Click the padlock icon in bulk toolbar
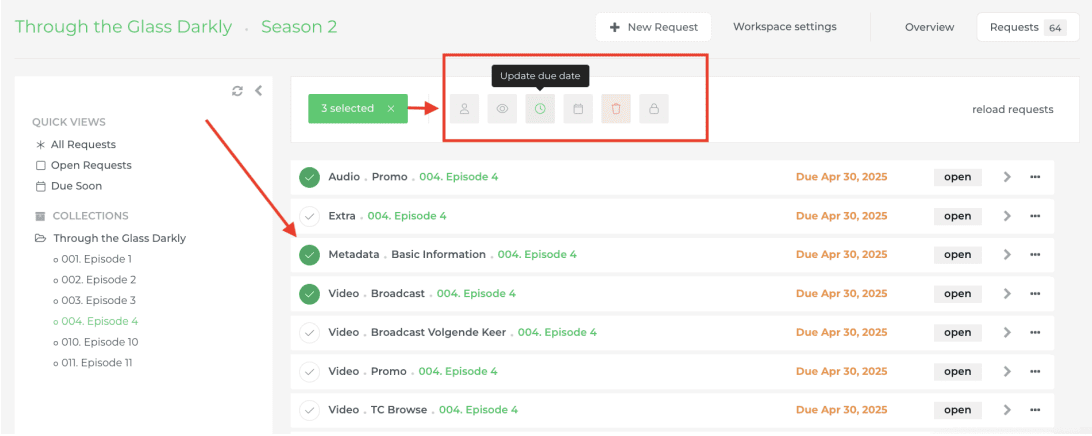The width and height of the screenshot is (1092, 436). click(x=654, y=109)
